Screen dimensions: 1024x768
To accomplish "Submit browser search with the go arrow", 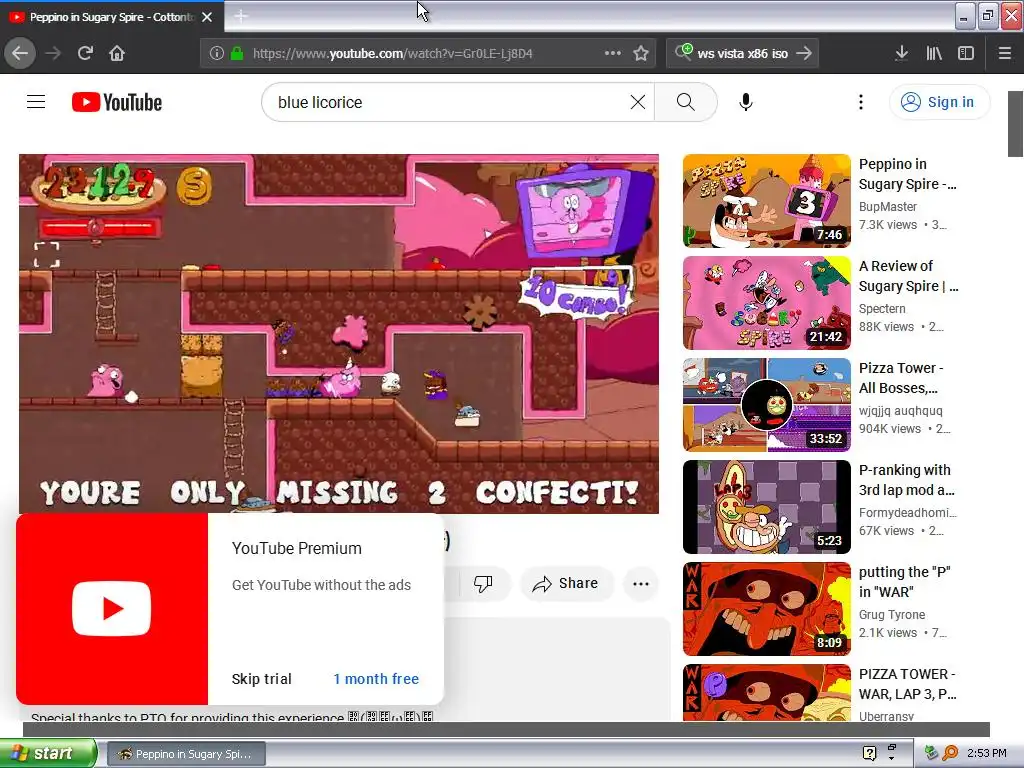I will click(805, 53).
